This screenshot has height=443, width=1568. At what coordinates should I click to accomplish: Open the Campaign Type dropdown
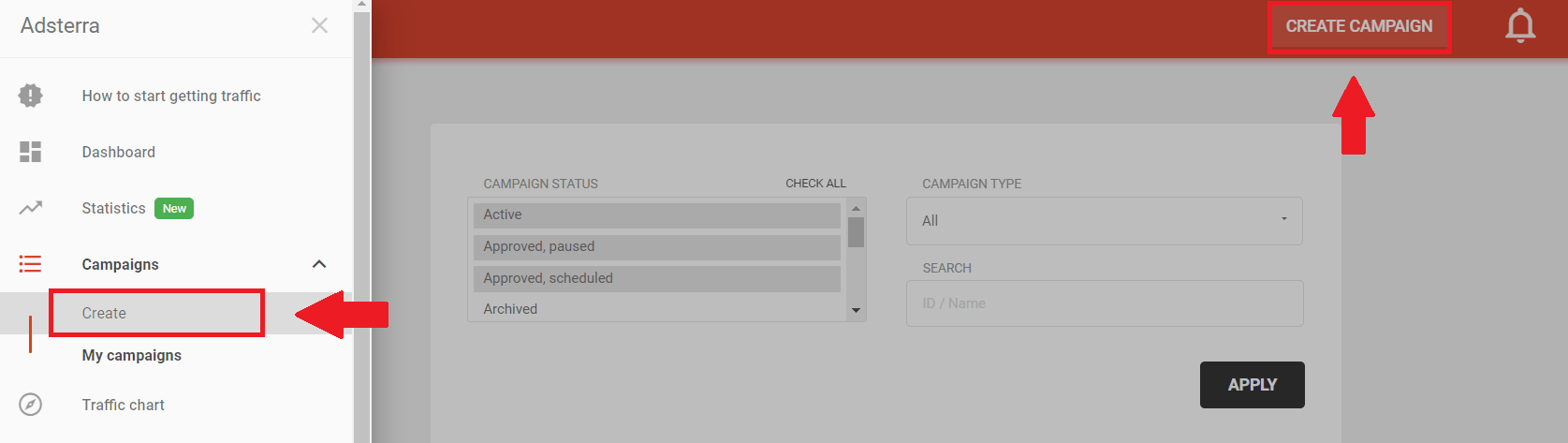pyautogui.click(x=1105, y=221)
